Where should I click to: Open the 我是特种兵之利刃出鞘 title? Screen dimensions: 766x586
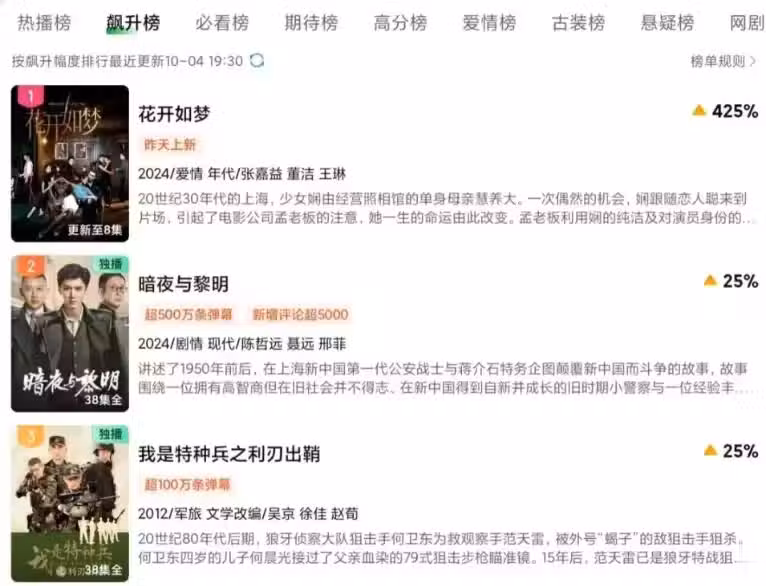(x=229, y=454)
